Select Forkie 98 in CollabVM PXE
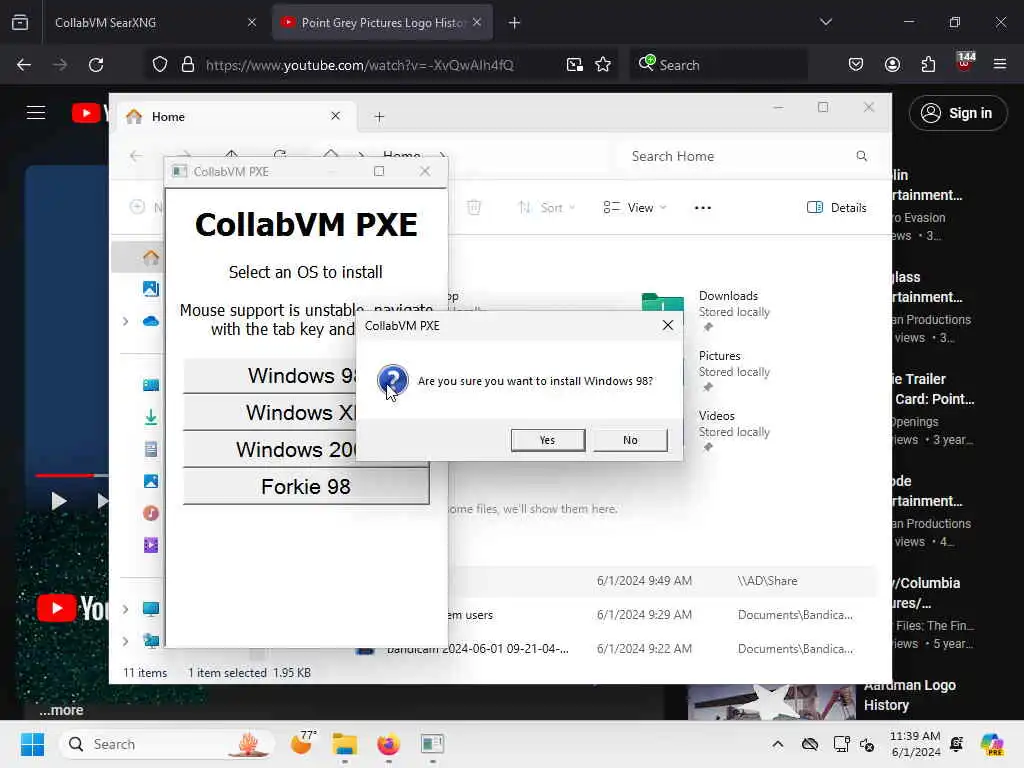The height and width of the screenshot is (768, 1024). (x=306, y=487)
